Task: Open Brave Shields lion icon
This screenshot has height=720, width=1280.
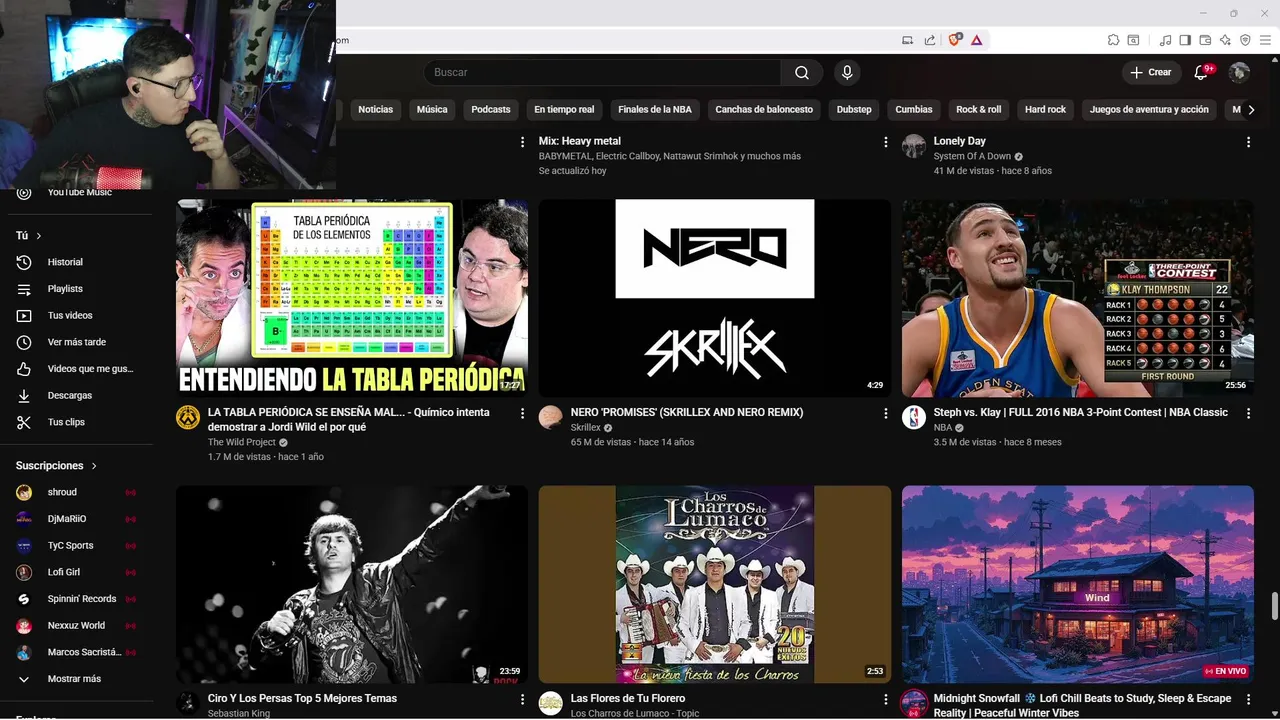Action: pyautogui.click(x=955, y=40)
